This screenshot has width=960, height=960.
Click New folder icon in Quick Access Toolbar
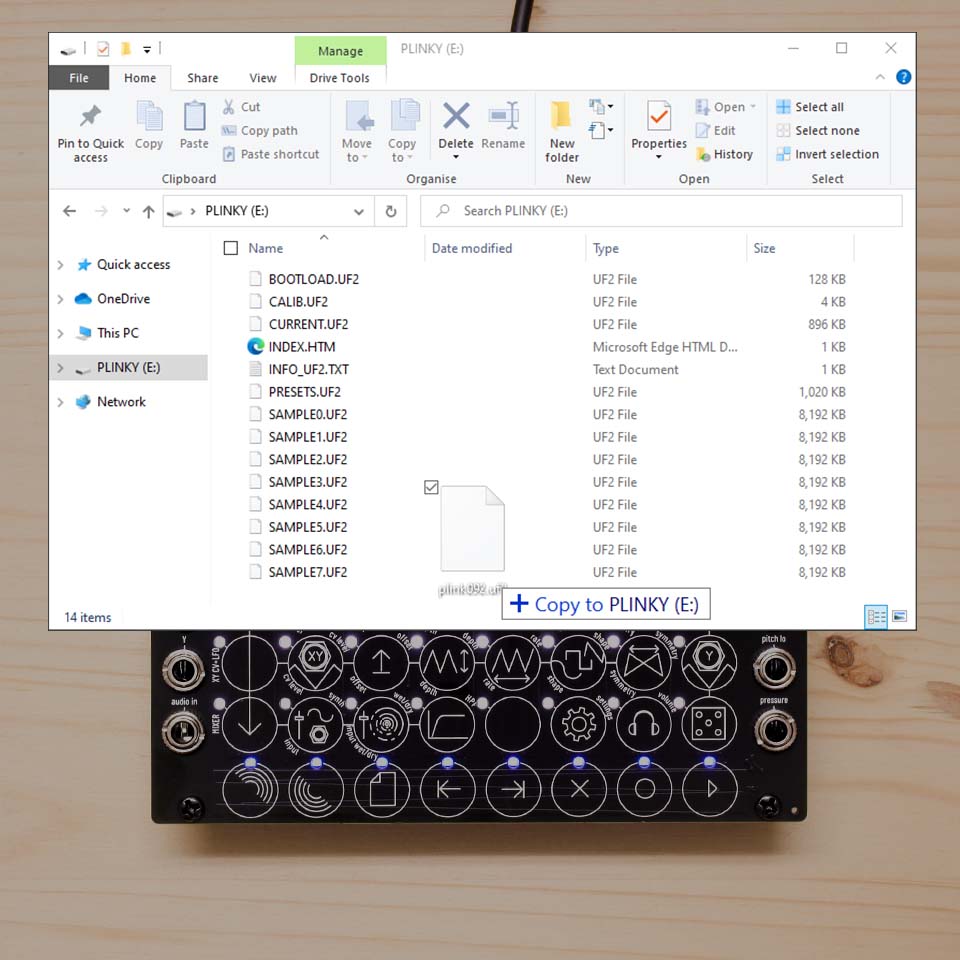126,48
